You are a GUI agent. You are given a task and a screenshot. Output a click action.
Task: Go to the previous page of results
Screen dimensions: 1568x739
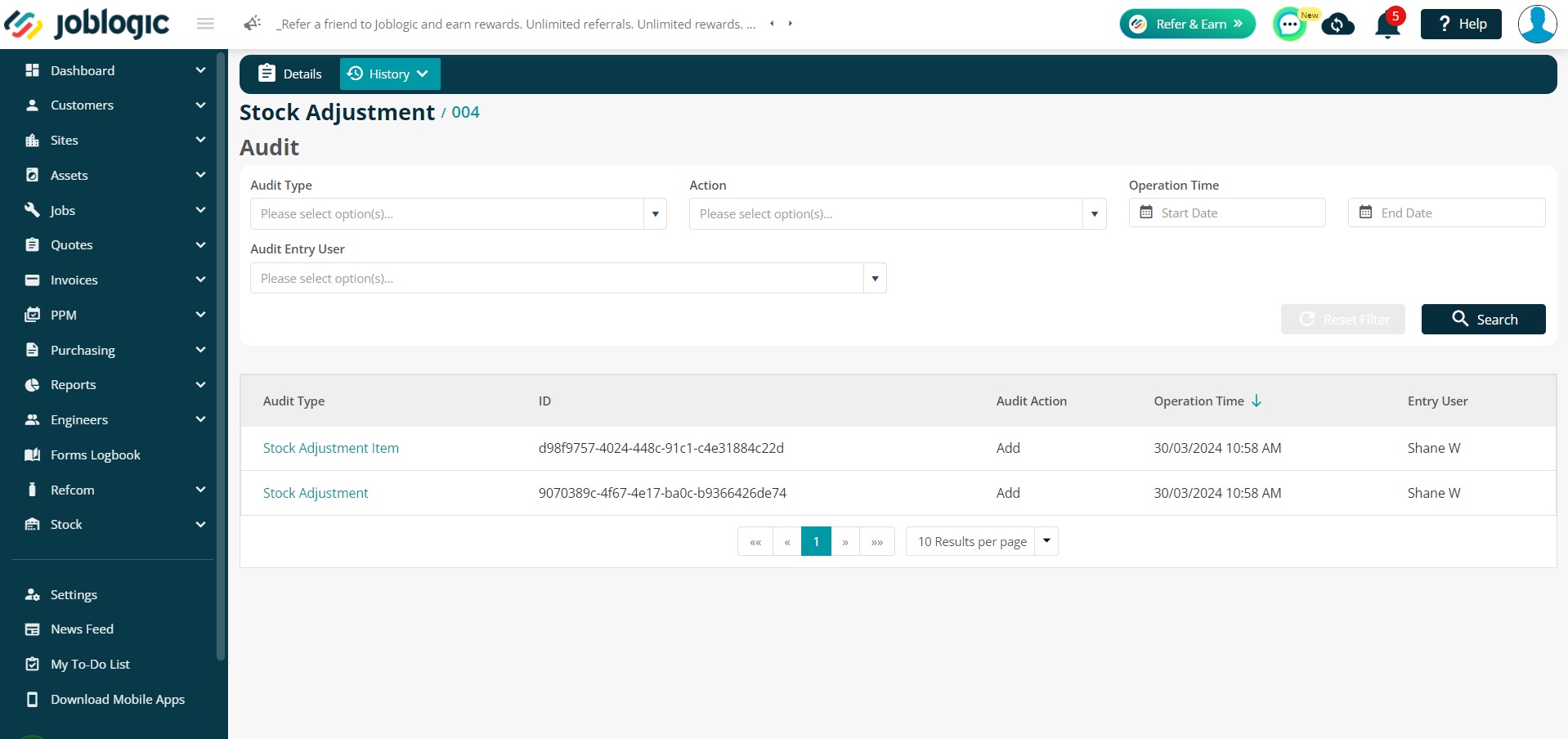[787, 541]
